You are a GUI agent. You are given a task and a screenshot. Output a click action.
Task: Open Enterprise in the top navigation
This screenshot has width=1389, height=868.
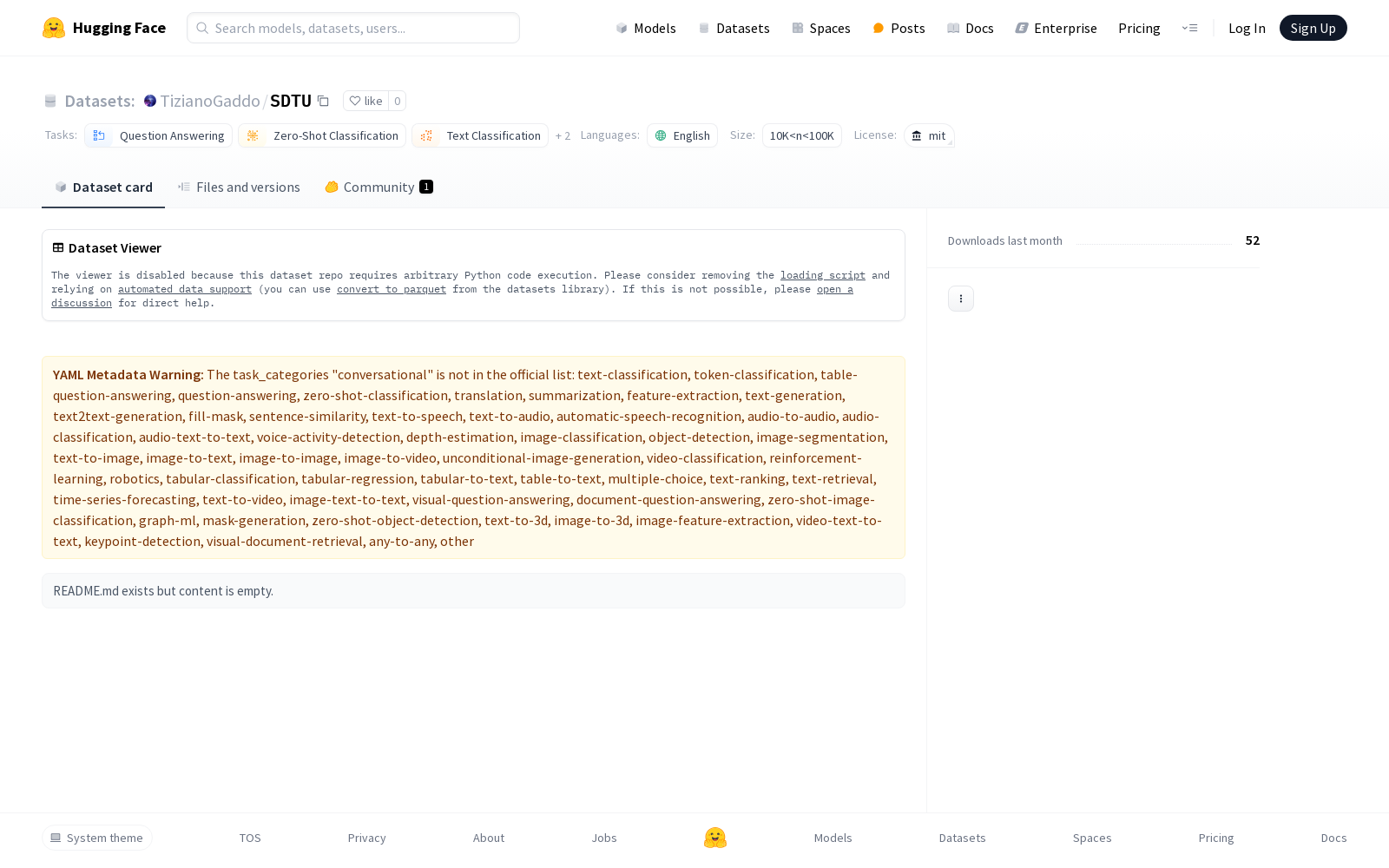1056,28
